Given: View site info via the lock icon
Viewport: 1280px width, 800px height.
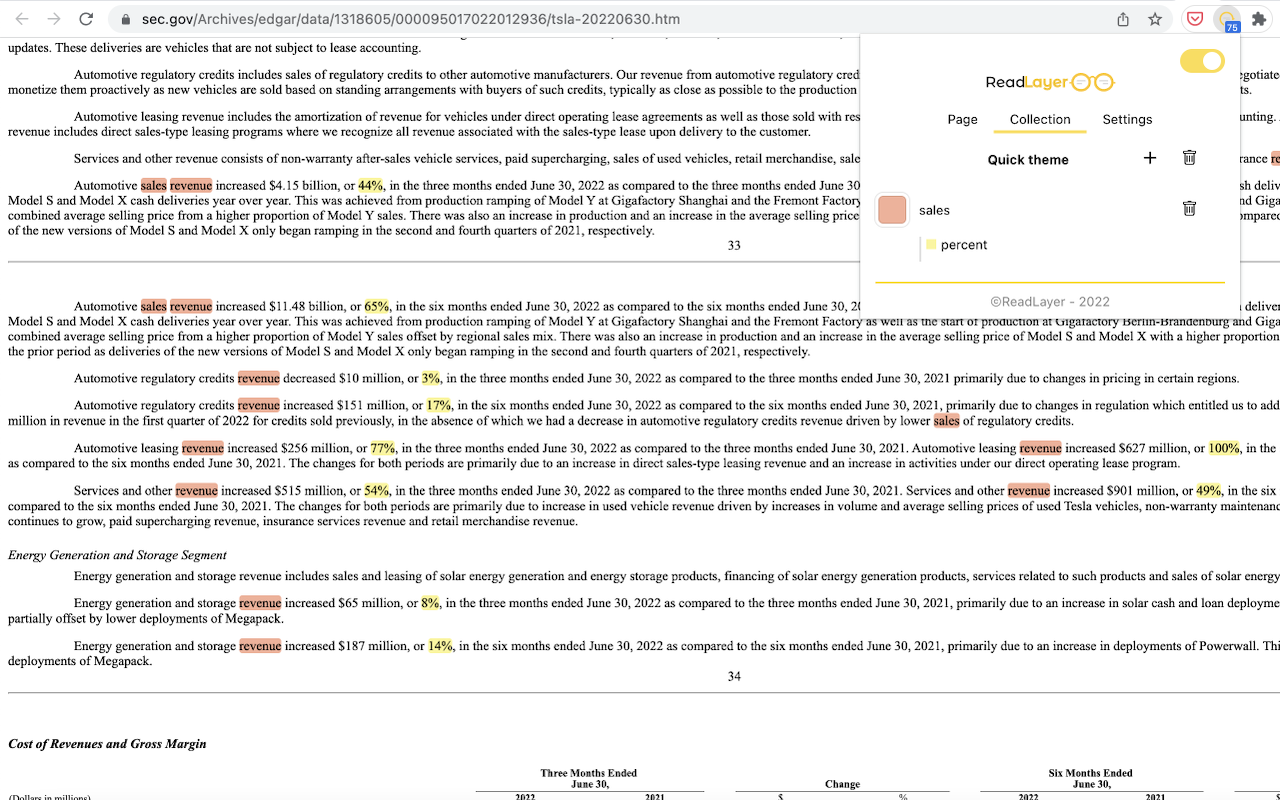Looking at the screenshot, I should (x=125, y=19).
